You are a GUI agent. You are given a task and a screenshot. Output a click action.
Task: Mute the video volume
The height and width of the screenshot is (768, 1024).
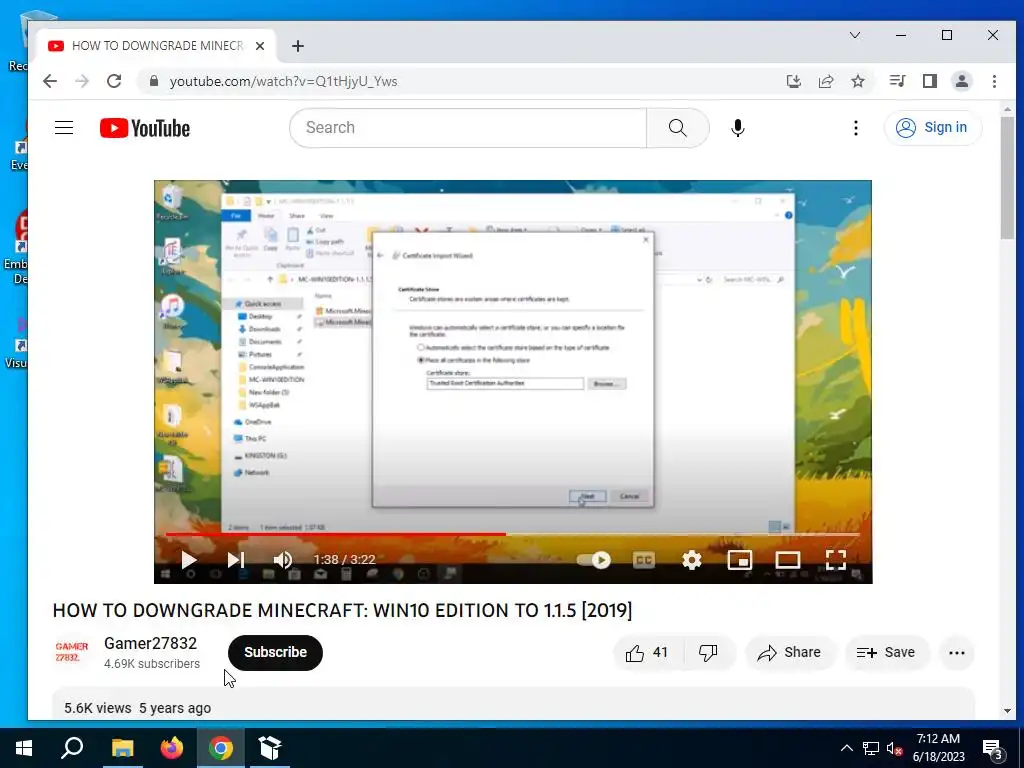283,560
